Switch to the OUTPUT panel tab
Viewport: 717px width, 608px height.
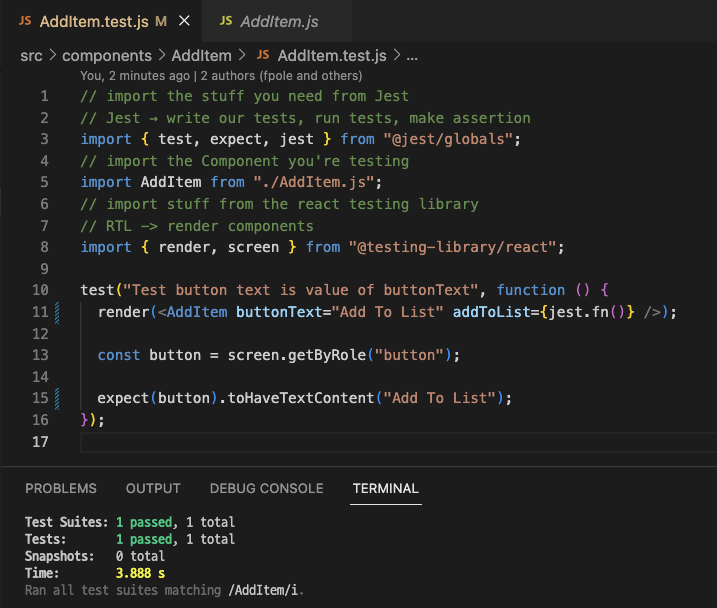pos(153,488)
